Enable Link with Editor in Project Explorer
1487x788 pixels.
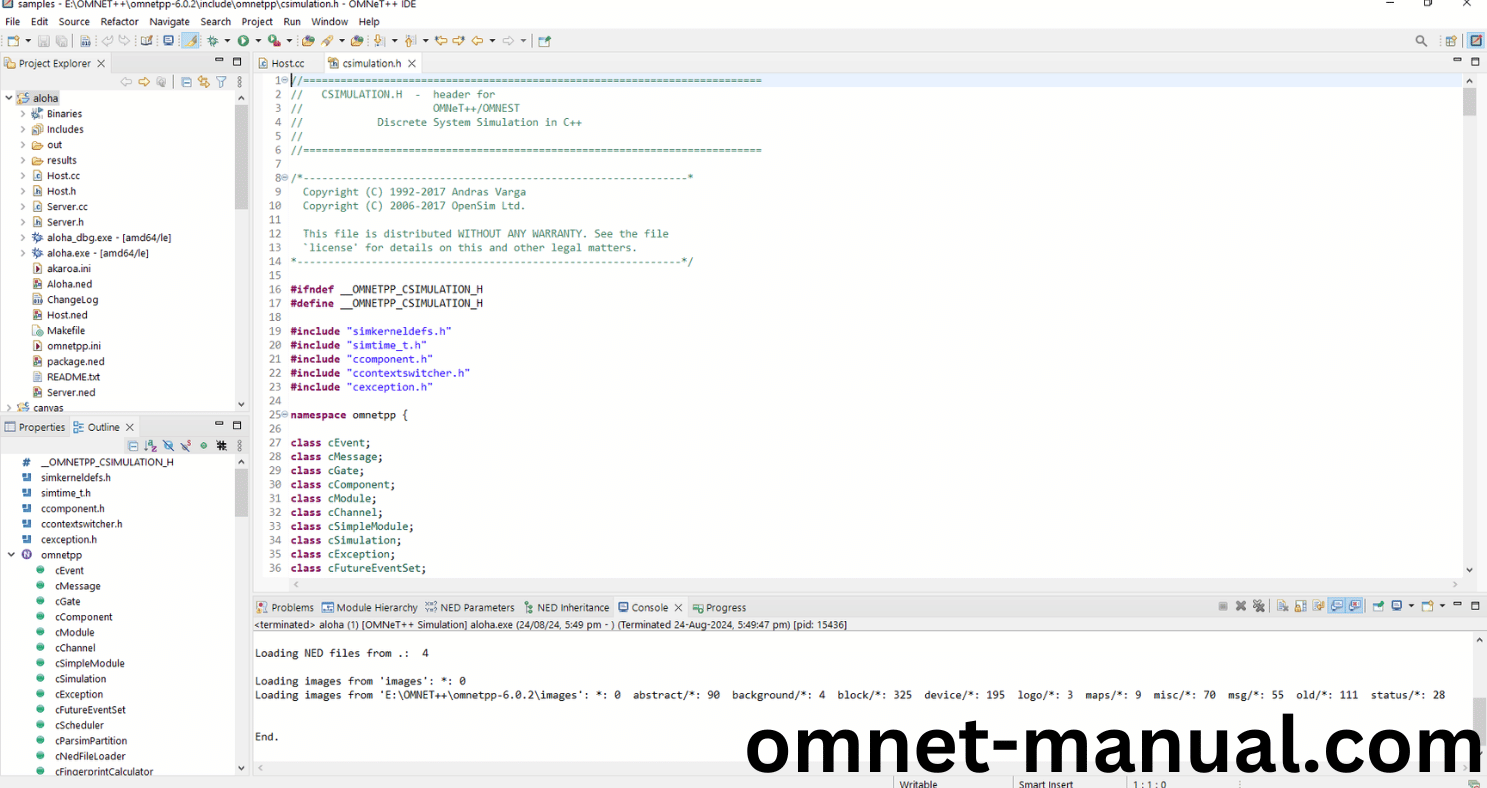pyautogui.click(x=204, y=82)
